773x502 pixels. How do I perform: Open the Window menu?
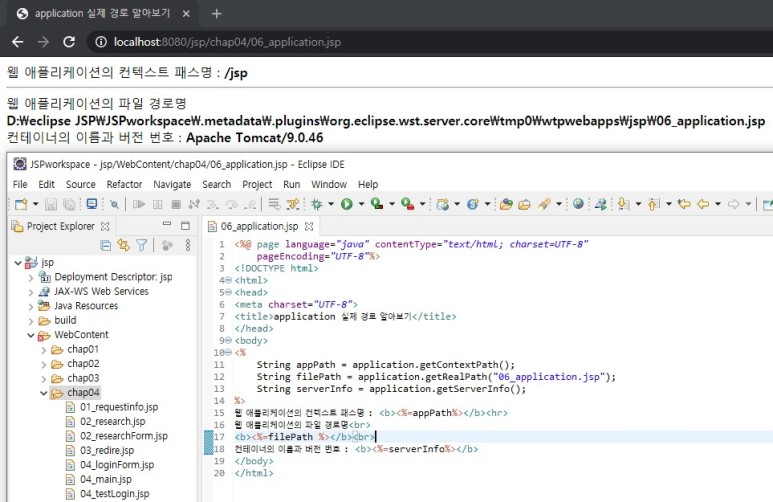329,184
